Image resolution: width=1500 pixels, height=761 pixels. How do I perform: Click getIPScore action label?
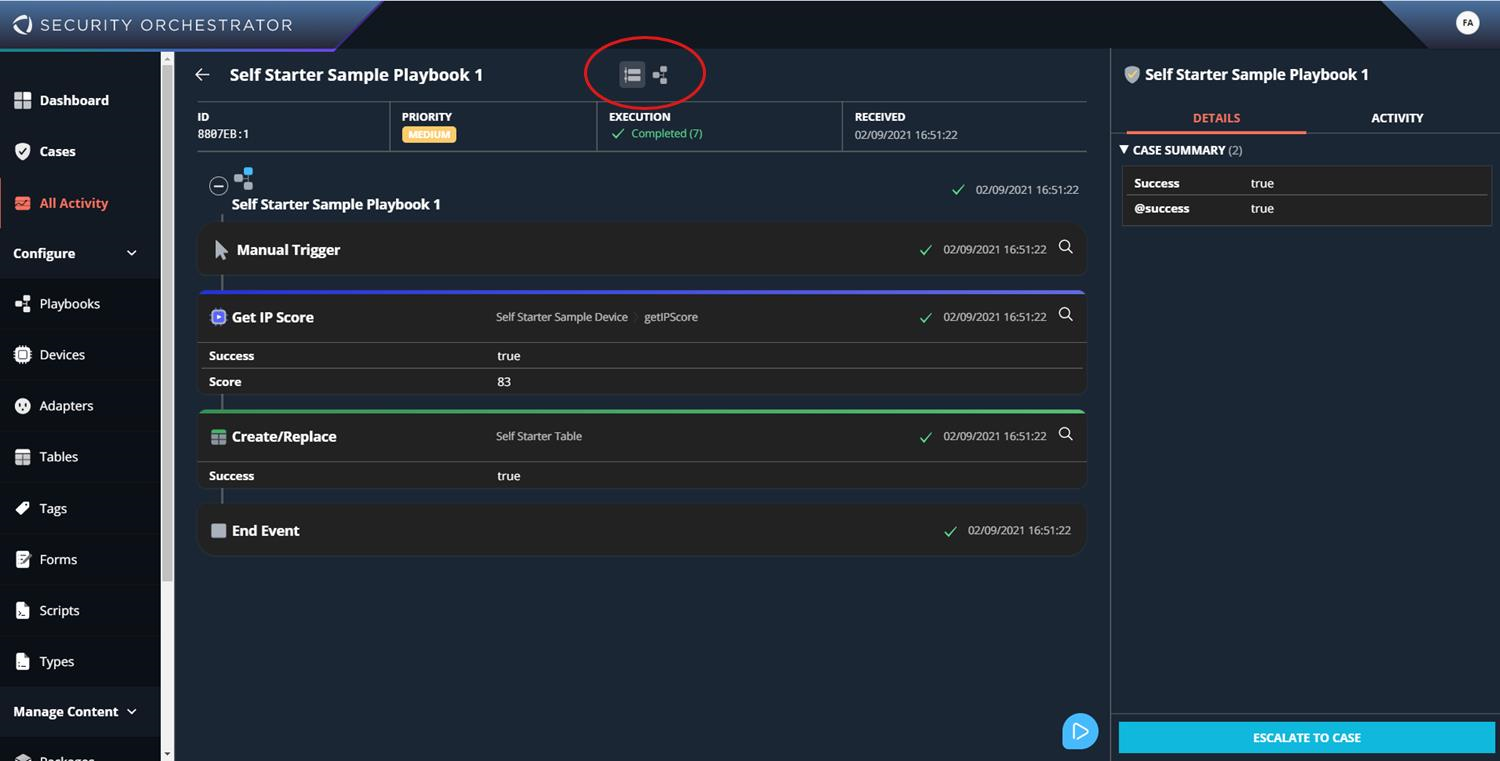671,317
